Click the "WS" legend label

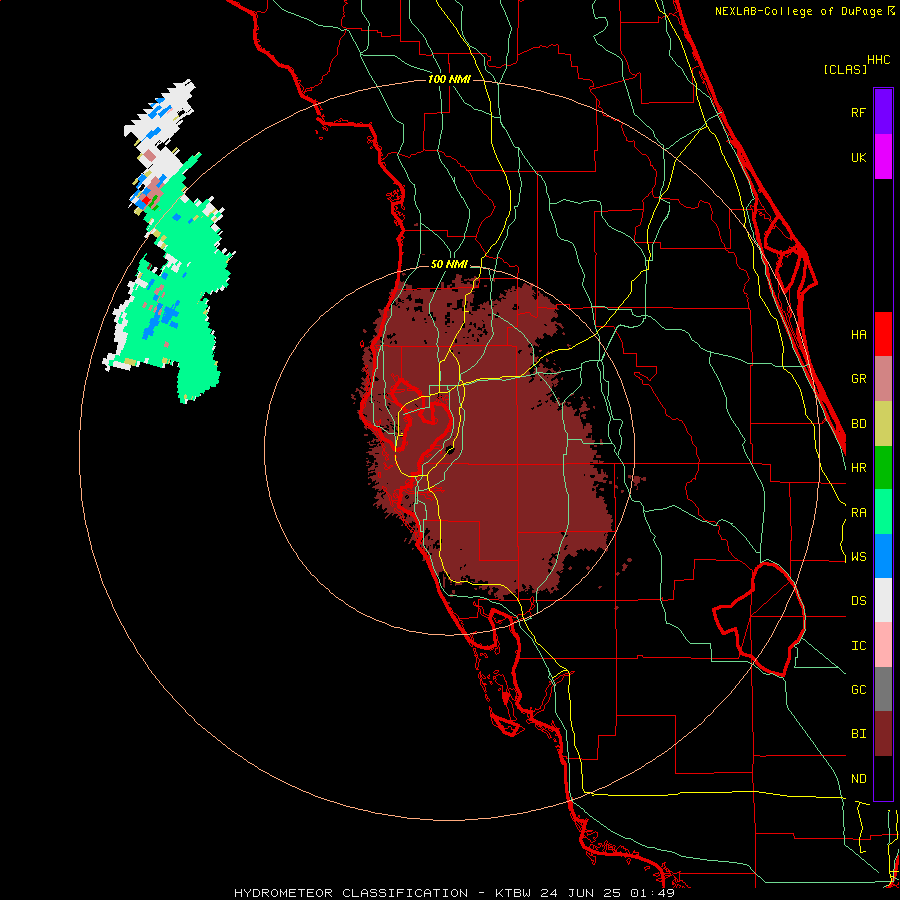858,557
